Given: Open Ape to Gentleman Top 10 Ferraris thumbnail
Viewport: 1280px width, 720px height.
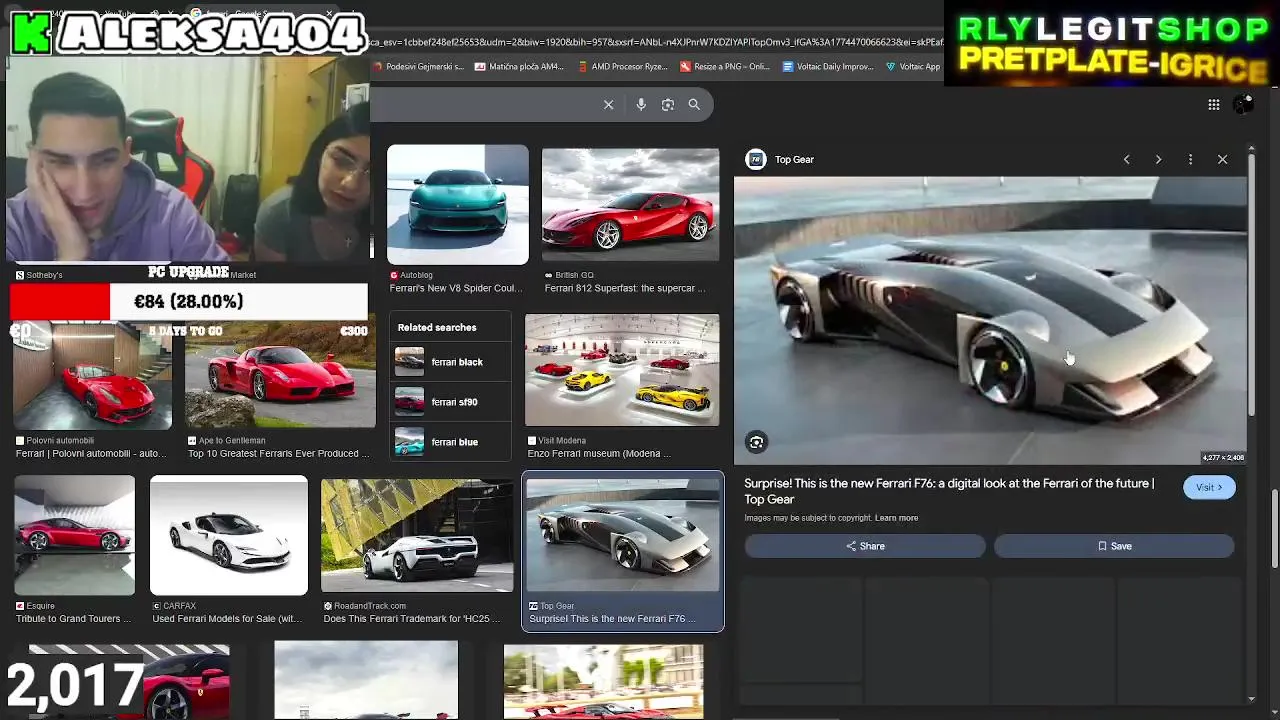Looking at the screenshot, I should (x=280, y=375).
